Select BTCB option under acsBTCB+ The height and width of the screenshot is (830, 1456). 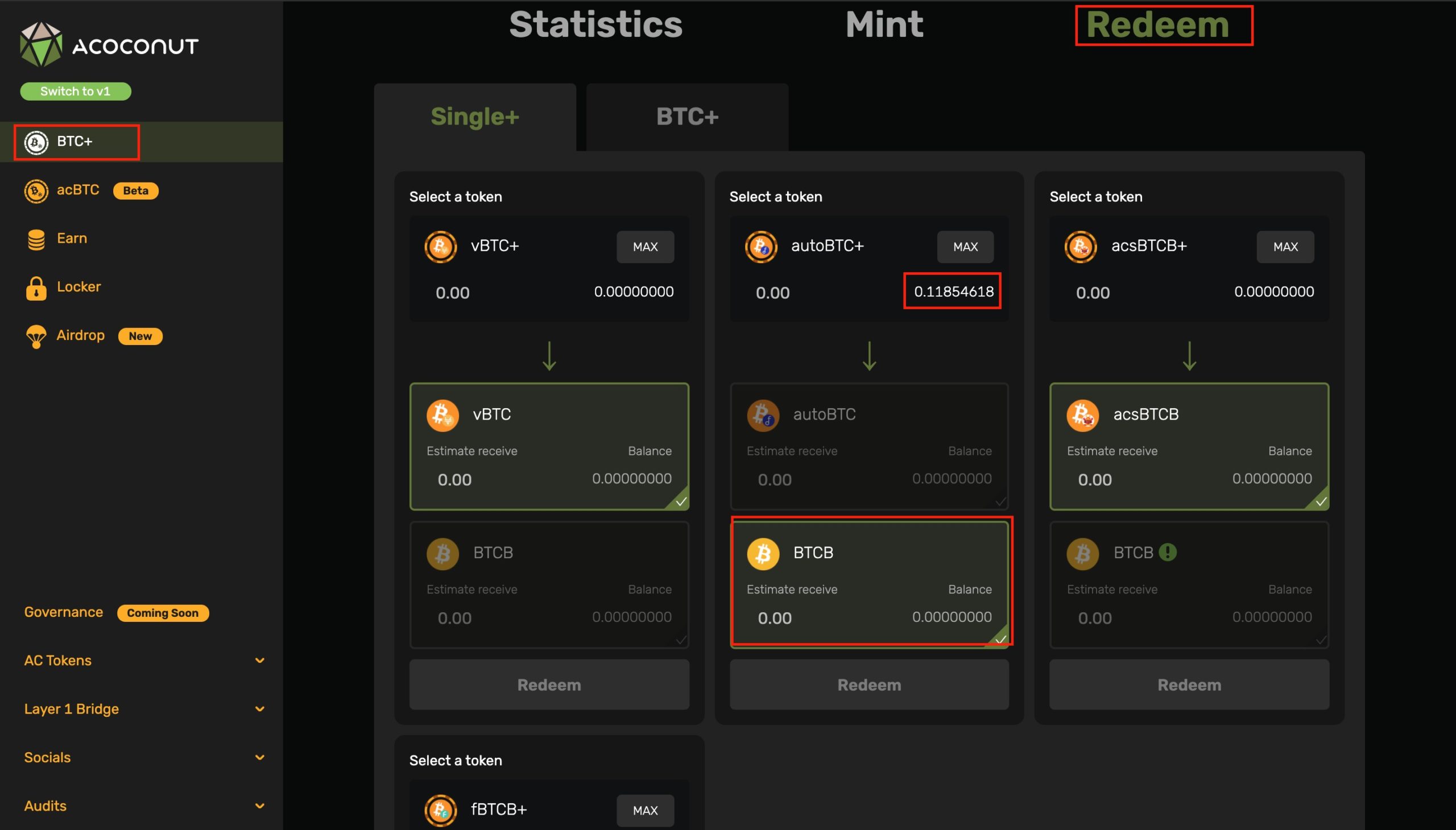(1189, 584)
